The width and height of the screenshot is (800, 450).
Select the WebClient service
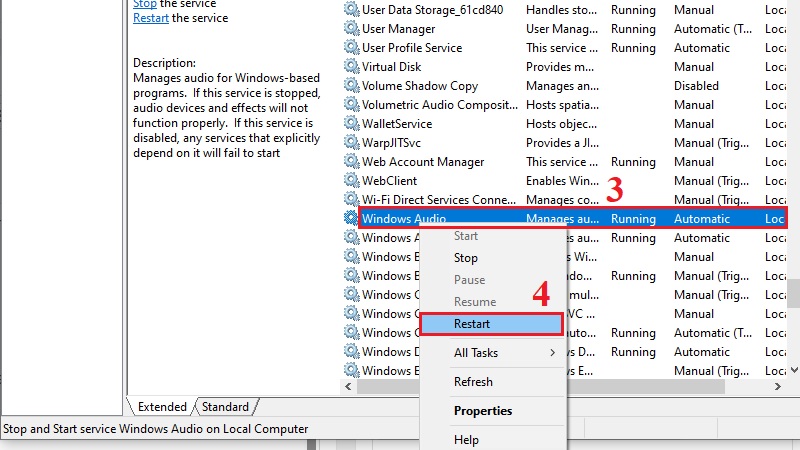pyautogui.click(x=389, y=181)
